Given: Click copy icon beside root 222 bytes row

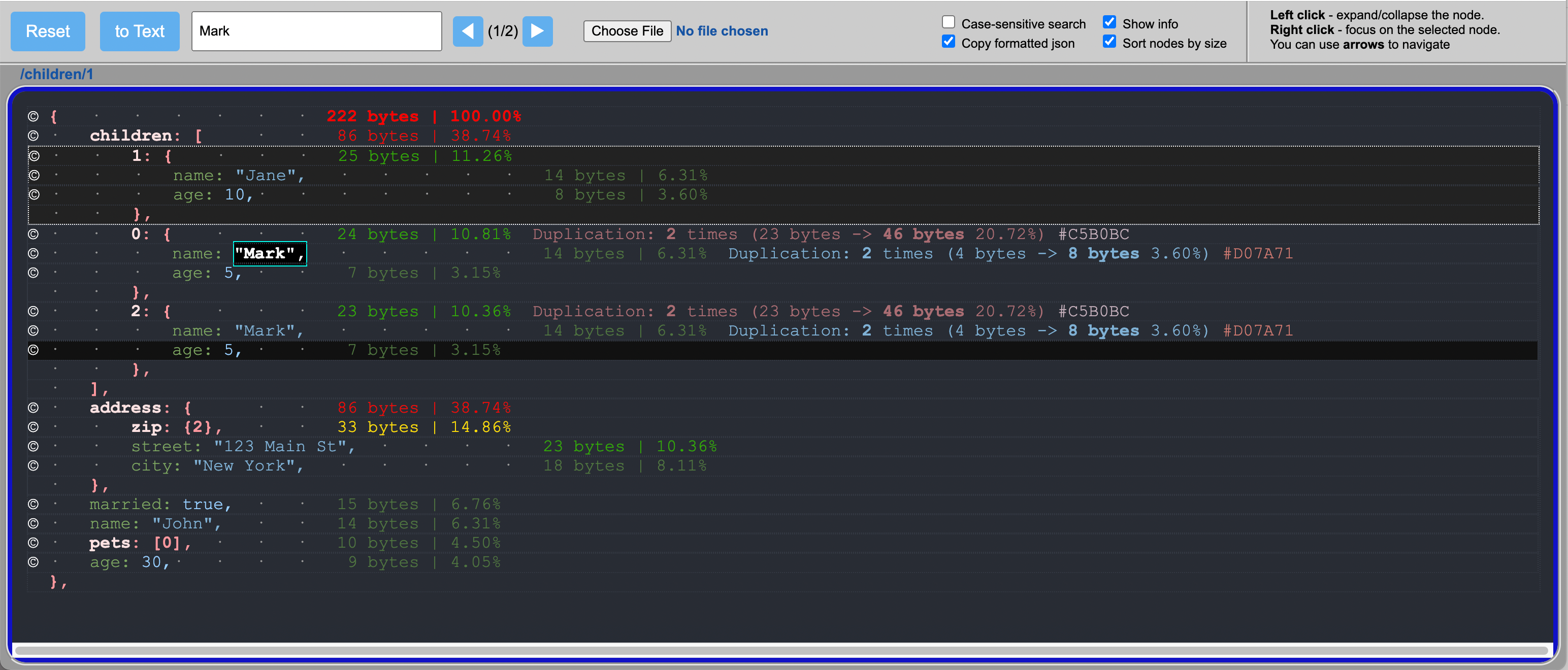Looking at the screenshot, I should pos(34,116).
